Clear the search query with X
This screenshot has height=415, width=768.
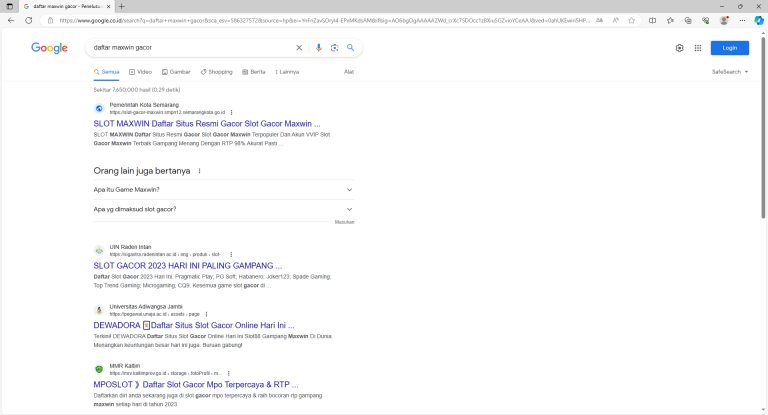pyautogui.click(x=299, y=48)
